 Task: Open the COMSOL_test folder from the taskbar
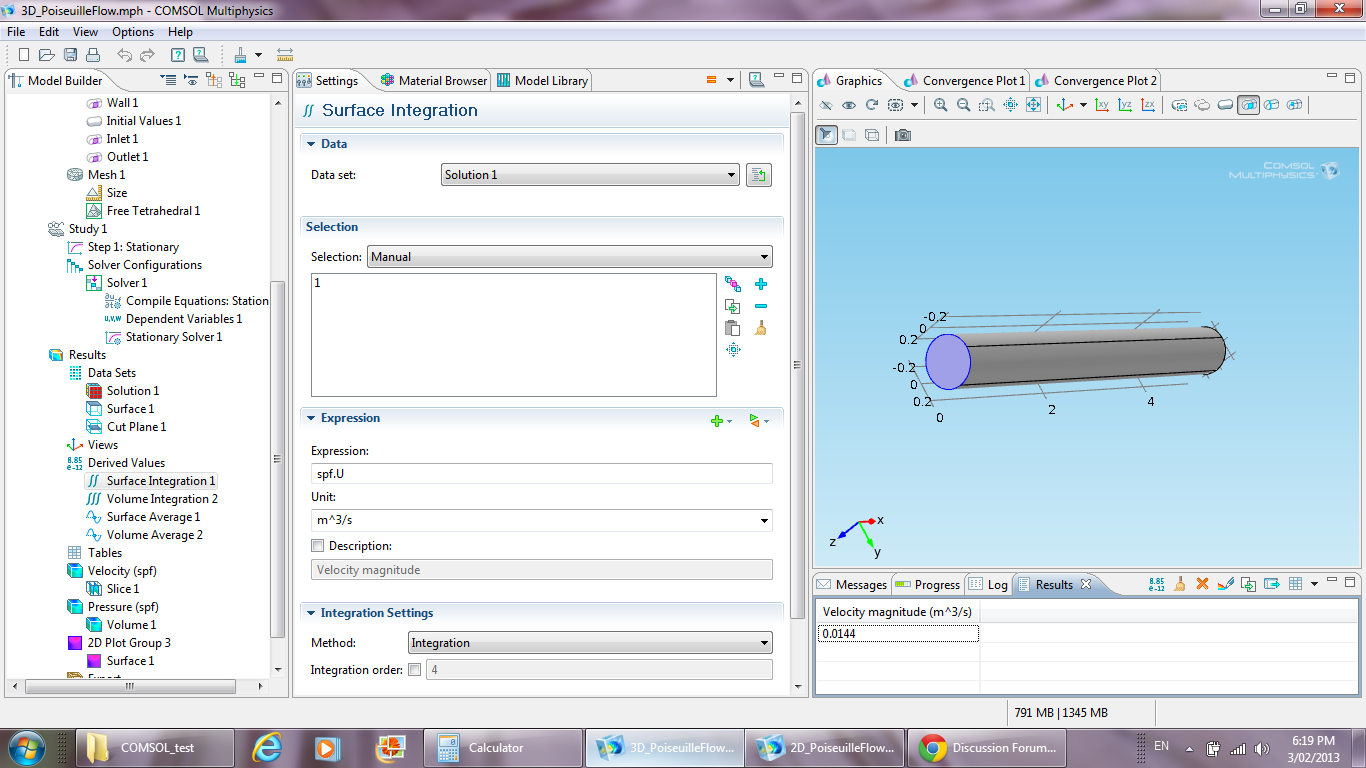pyautogui.click(x=155, y=747)
